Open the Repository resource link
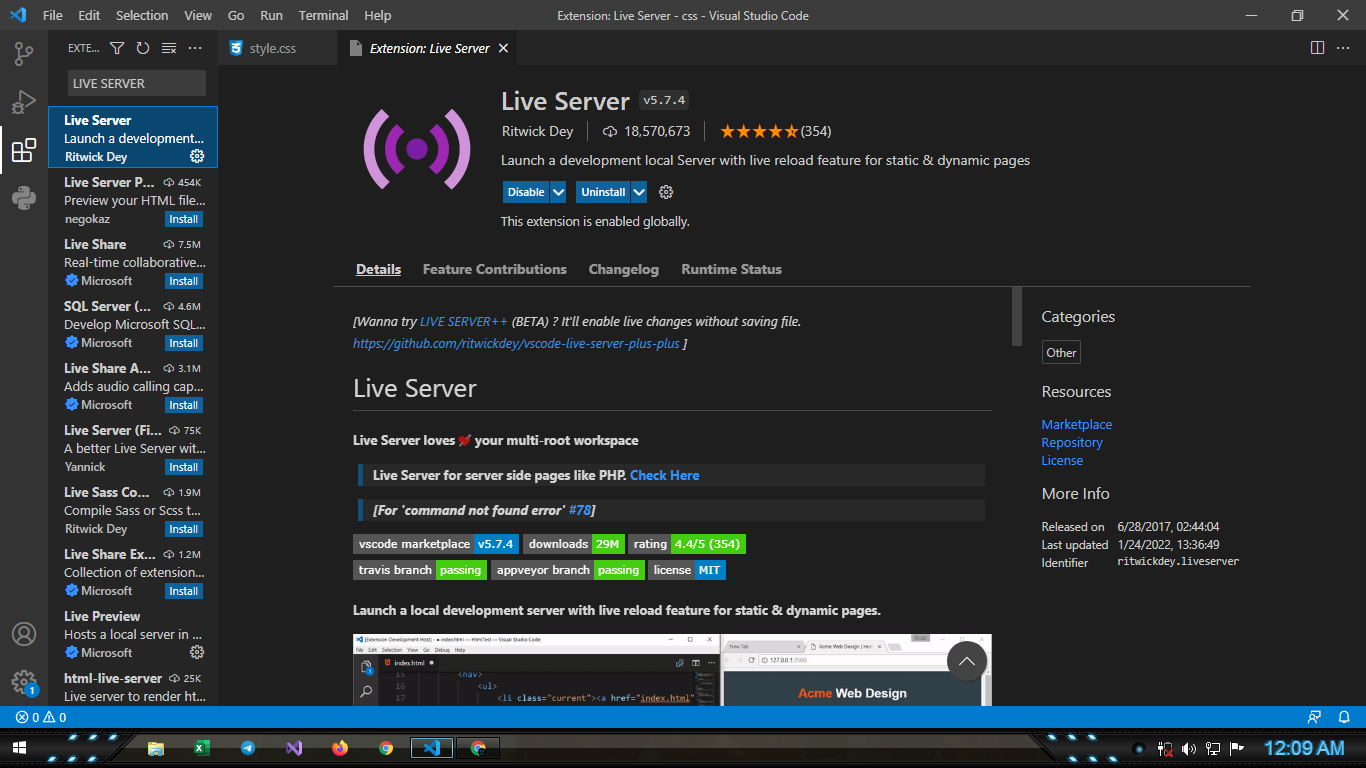 coord(1072,442)
